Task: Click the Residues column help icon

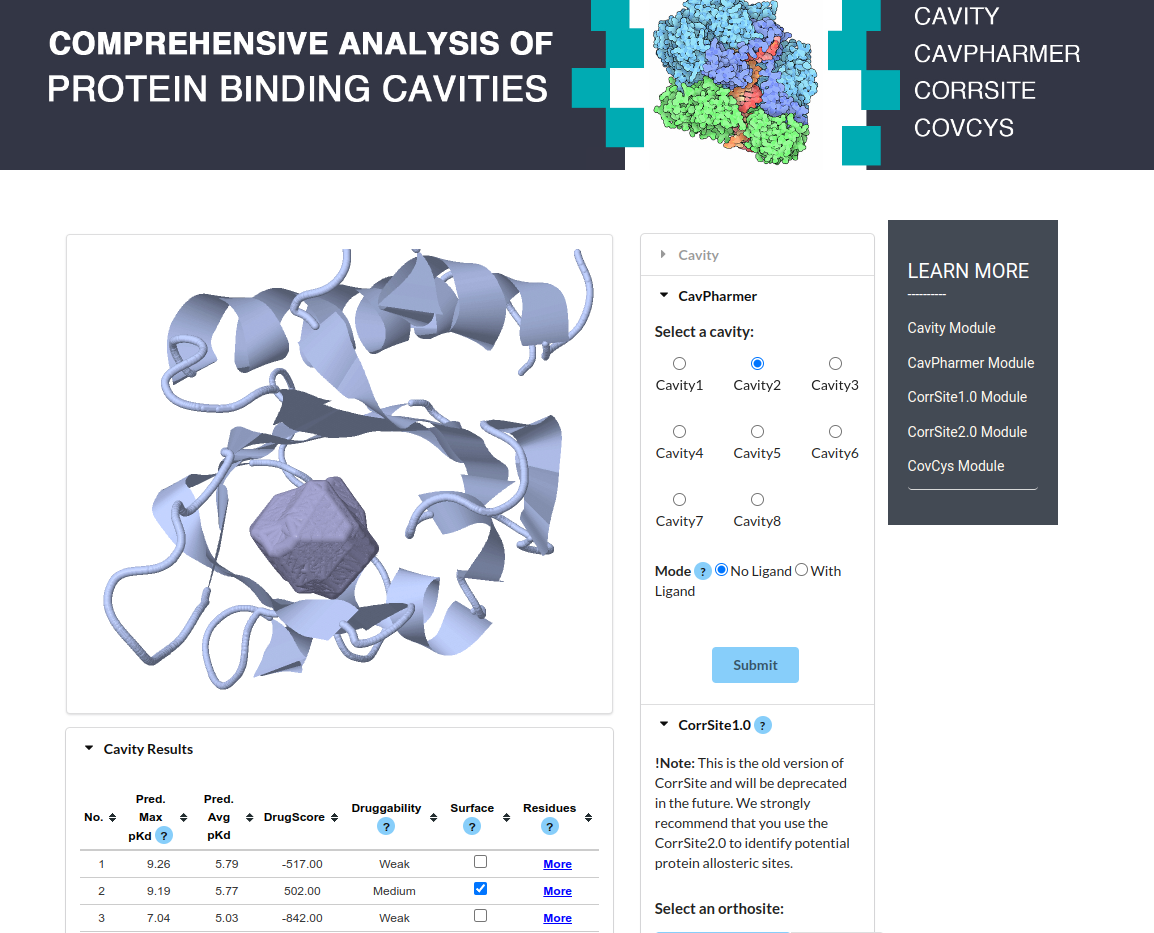Action: coord(549,826)
